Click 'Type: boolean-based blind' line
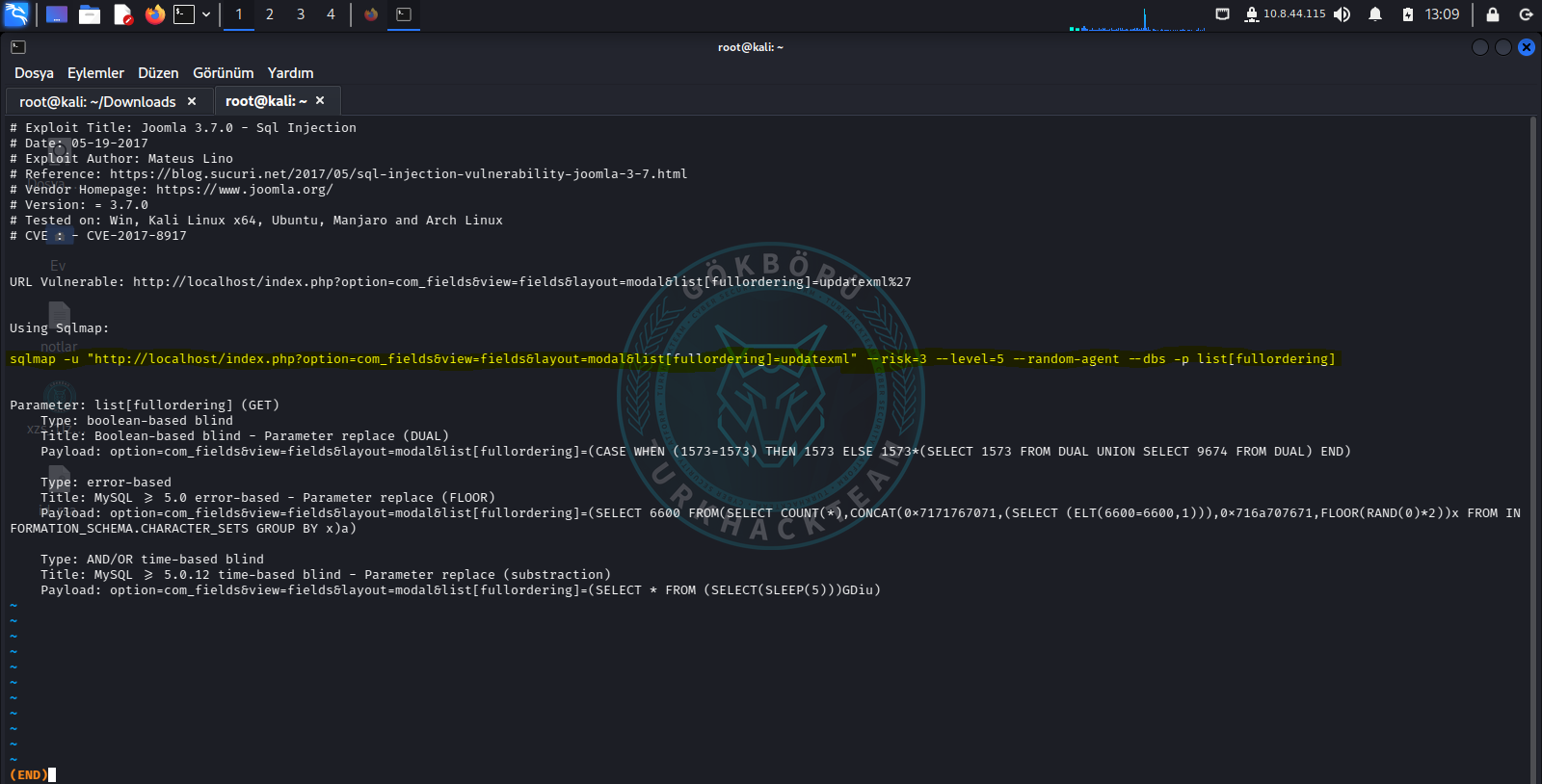The width and height of the screenshot is (1542, 784). pyautogui.click(x=137, y=421)
